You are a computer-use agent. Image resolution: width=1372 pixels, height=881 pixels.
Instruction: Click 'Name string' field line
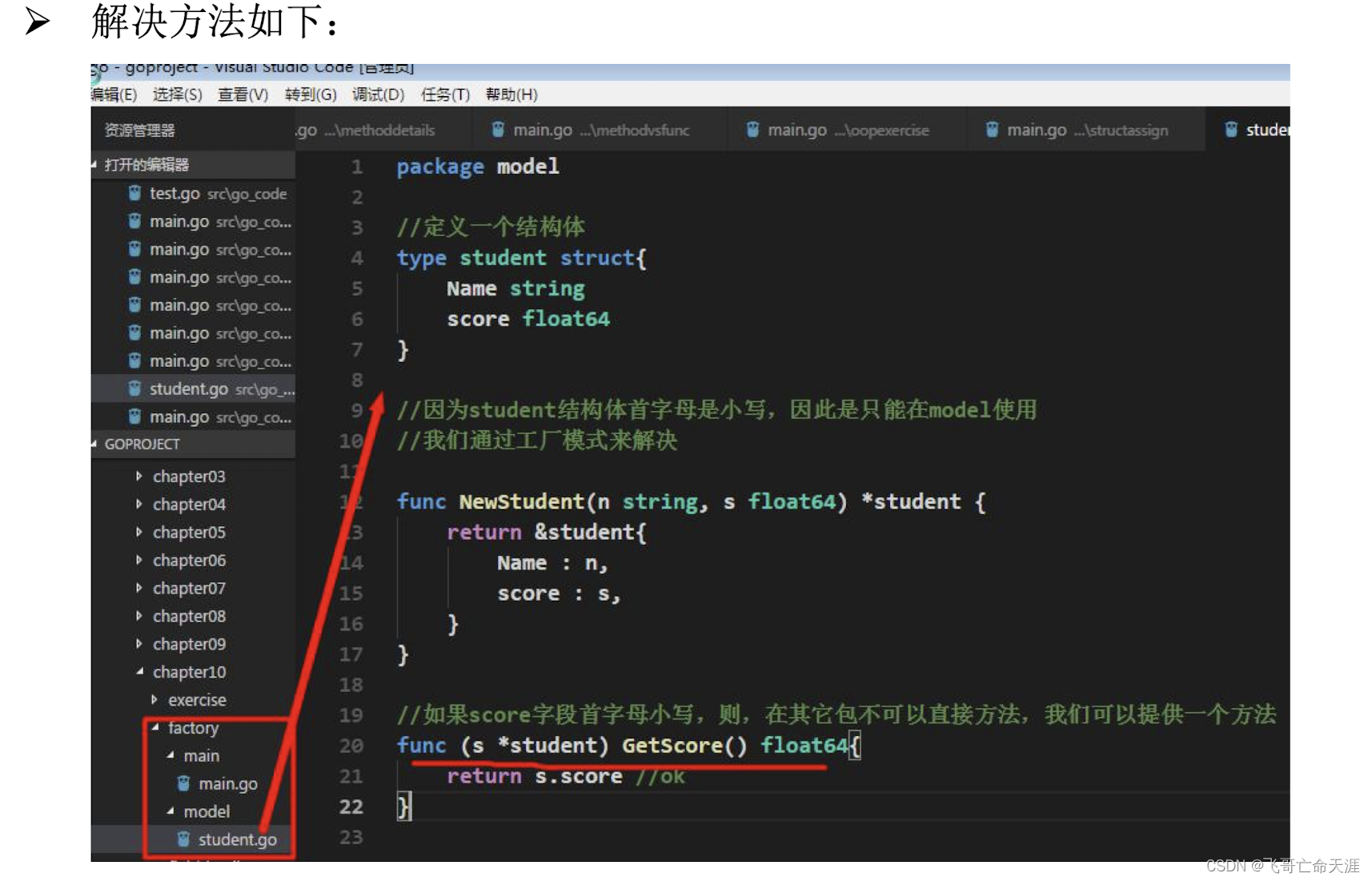click(516, 288)
